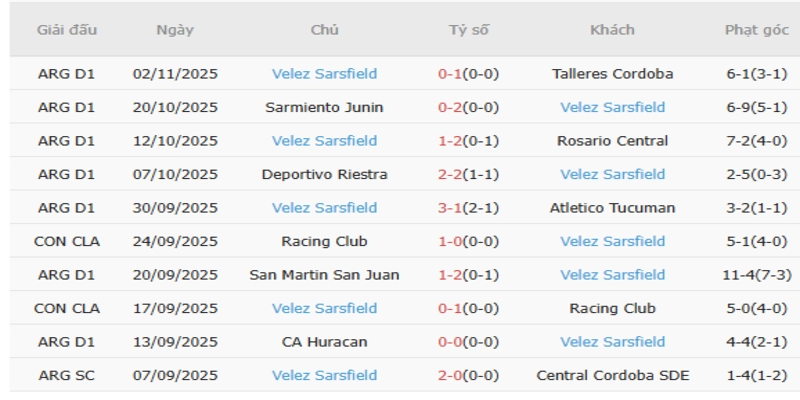Select Racing Club in the 24/09/2025 row
The width and height of the screenshot is (800, 400).
point(324,241)
